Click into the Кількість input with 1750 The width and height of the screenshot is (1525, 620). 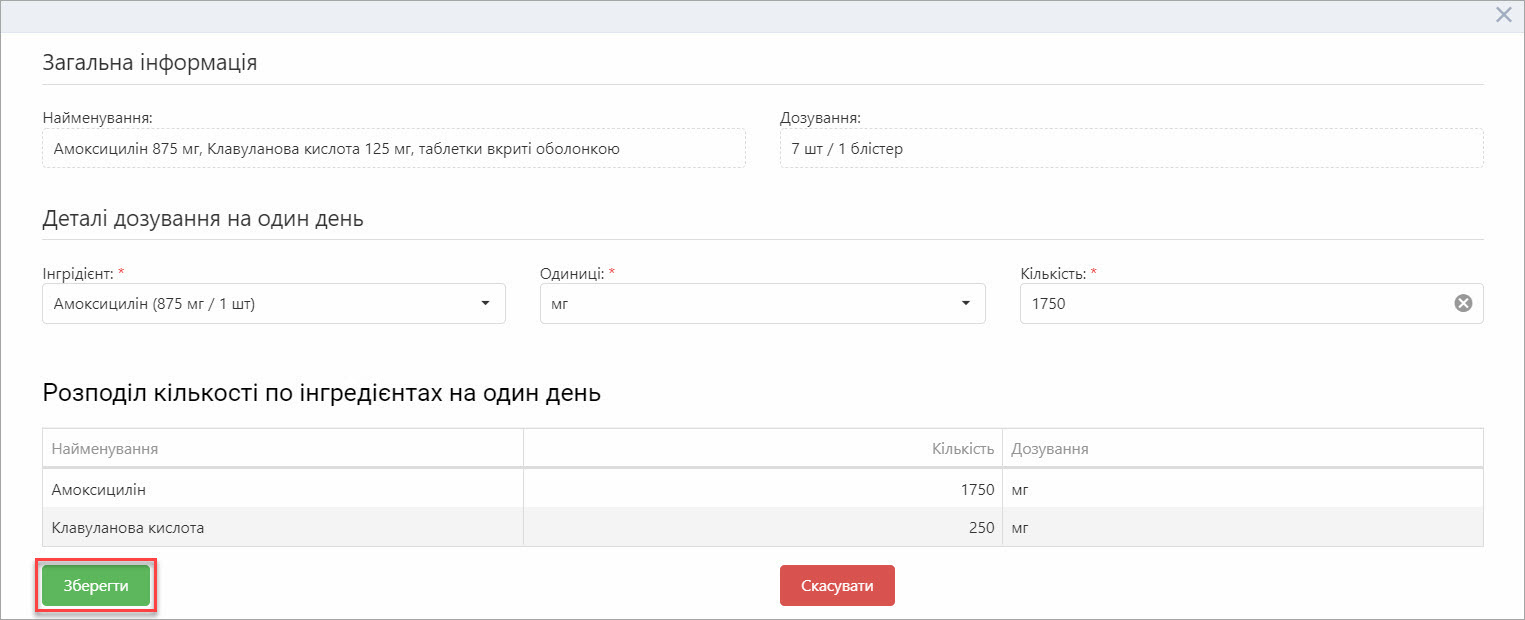[x=1230, y=304]
